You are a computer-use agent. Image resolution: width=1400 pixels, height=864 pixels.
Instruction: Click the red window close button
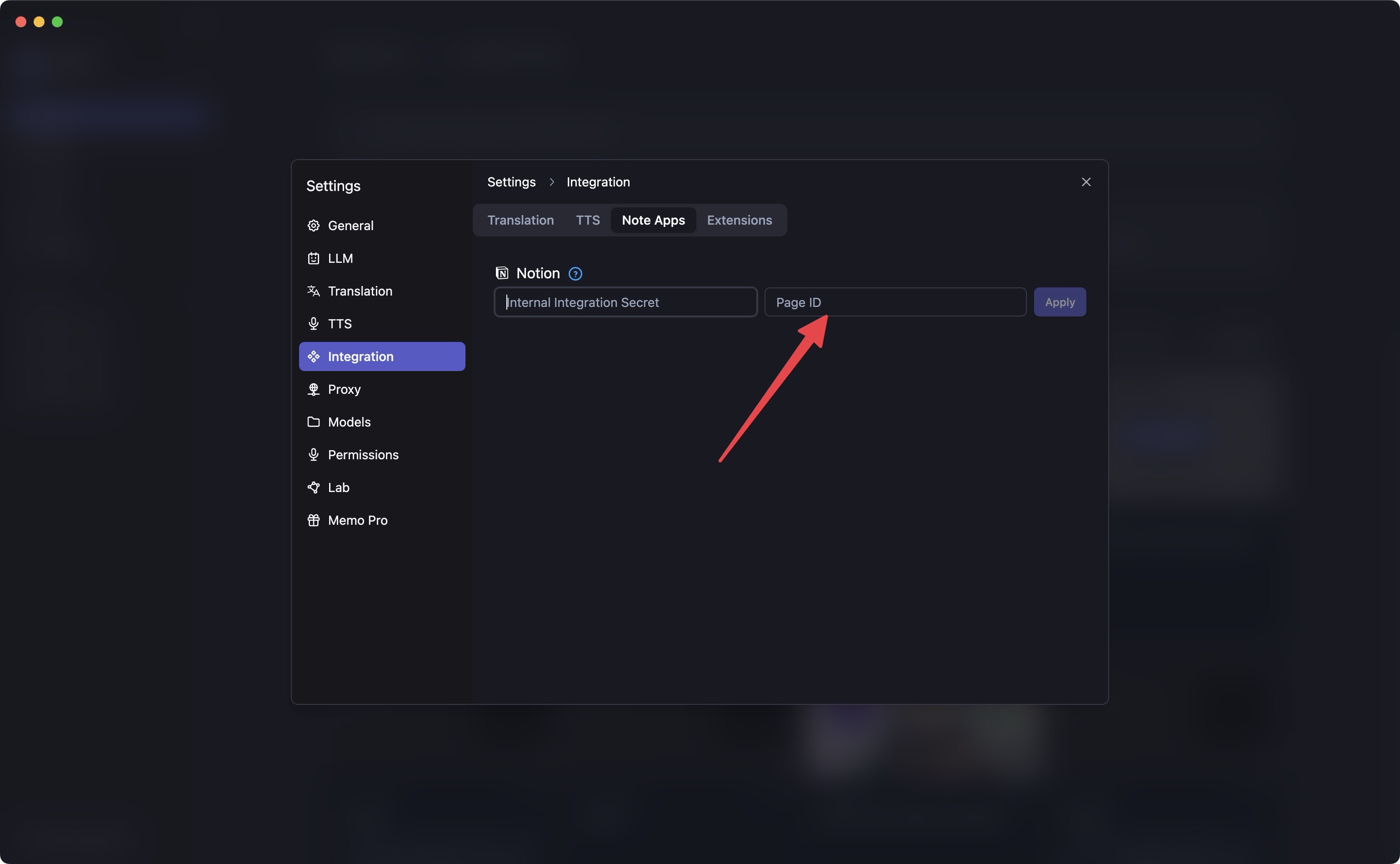click(x=21, y=22)
